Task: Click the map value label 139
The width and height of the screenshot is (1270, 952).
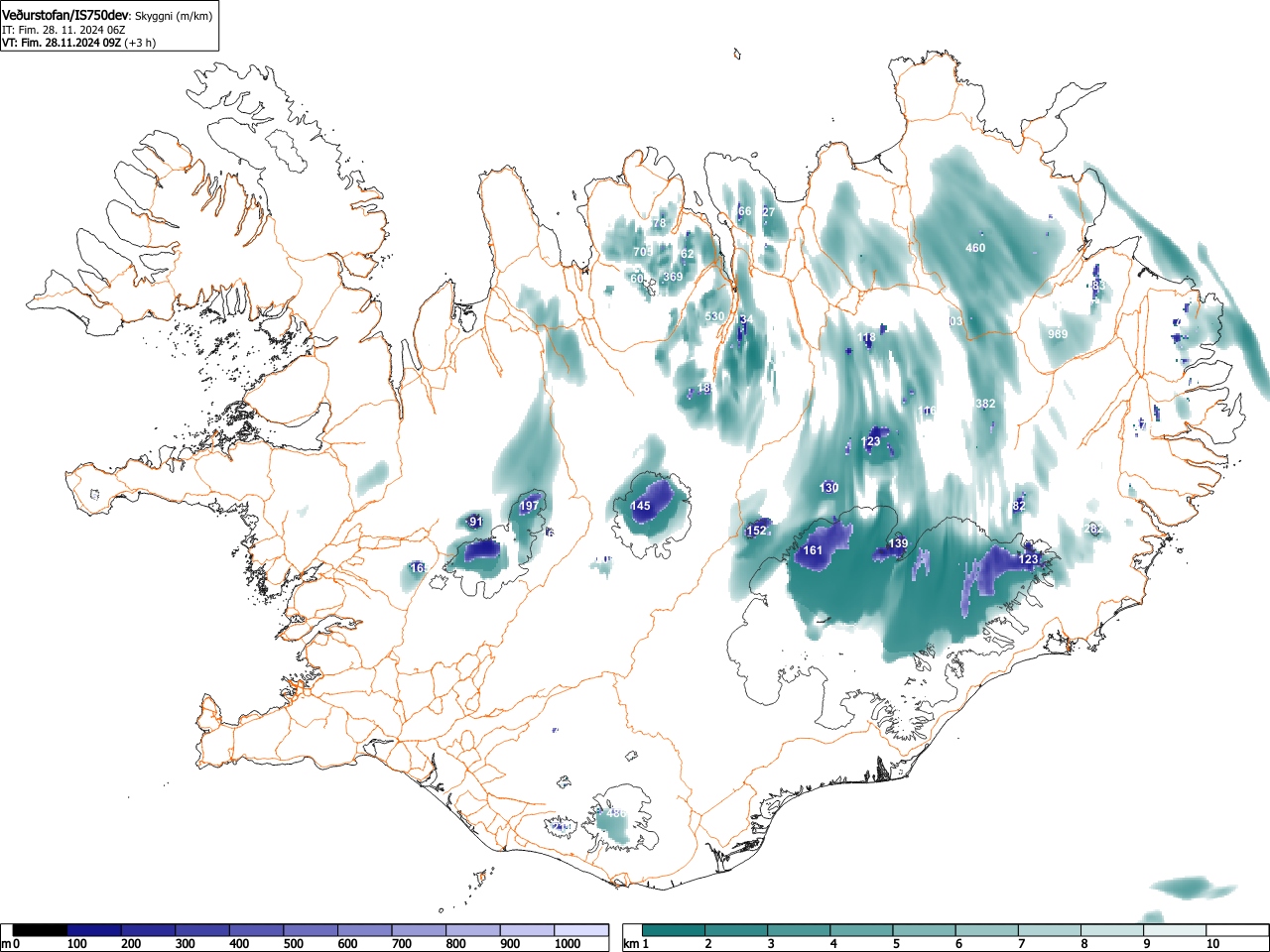Action: (x=897, y=543)
